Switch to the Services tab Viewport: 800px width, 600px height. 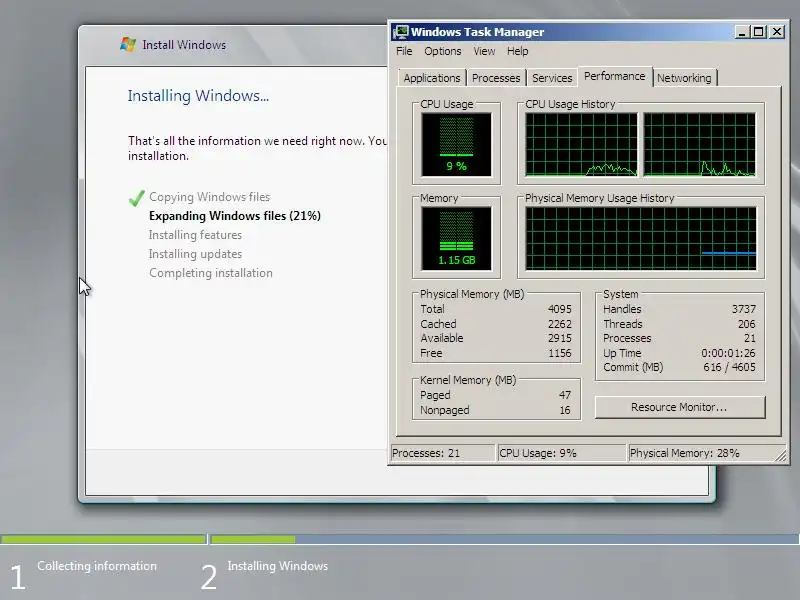point(552,78)
